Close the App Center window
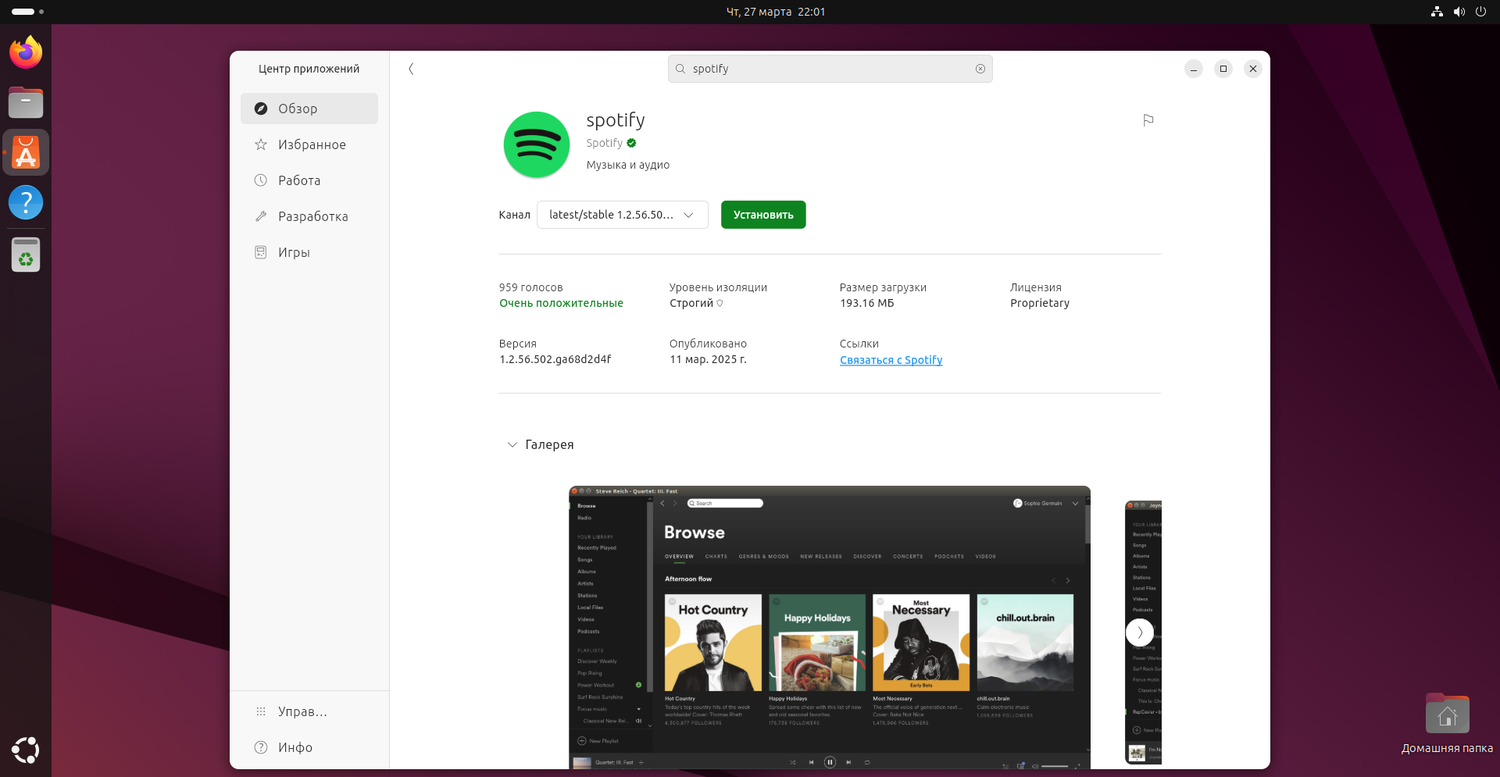1500x777 pixels. (x=1253, y=69)
